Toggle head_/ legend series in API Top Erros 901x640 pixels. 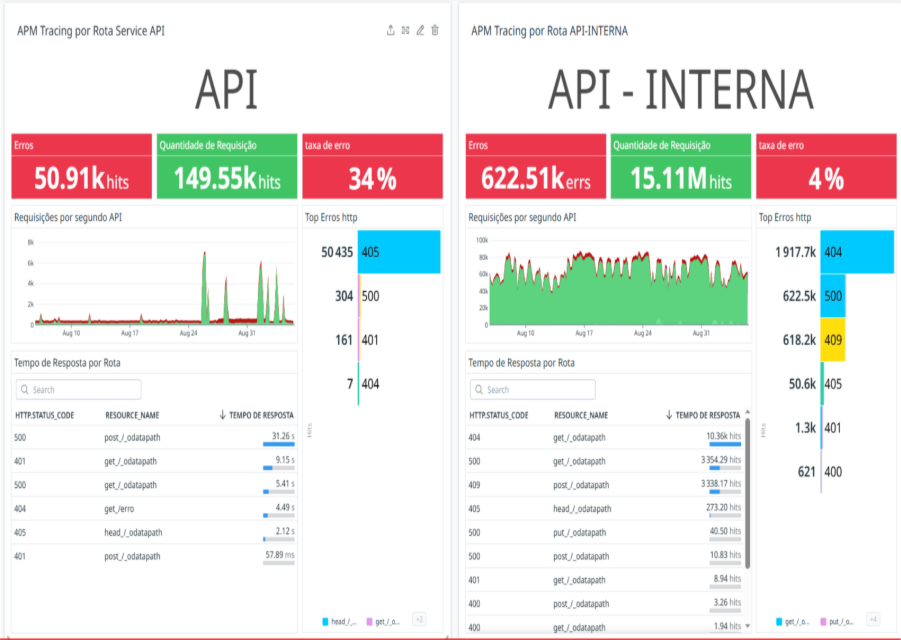[x=339, y=621]
